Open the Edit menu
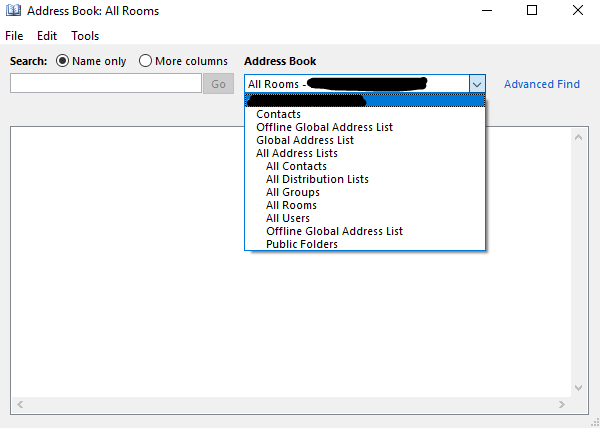Image resolution: width=600 pixels, height=428 pixels. coord(47,36)
